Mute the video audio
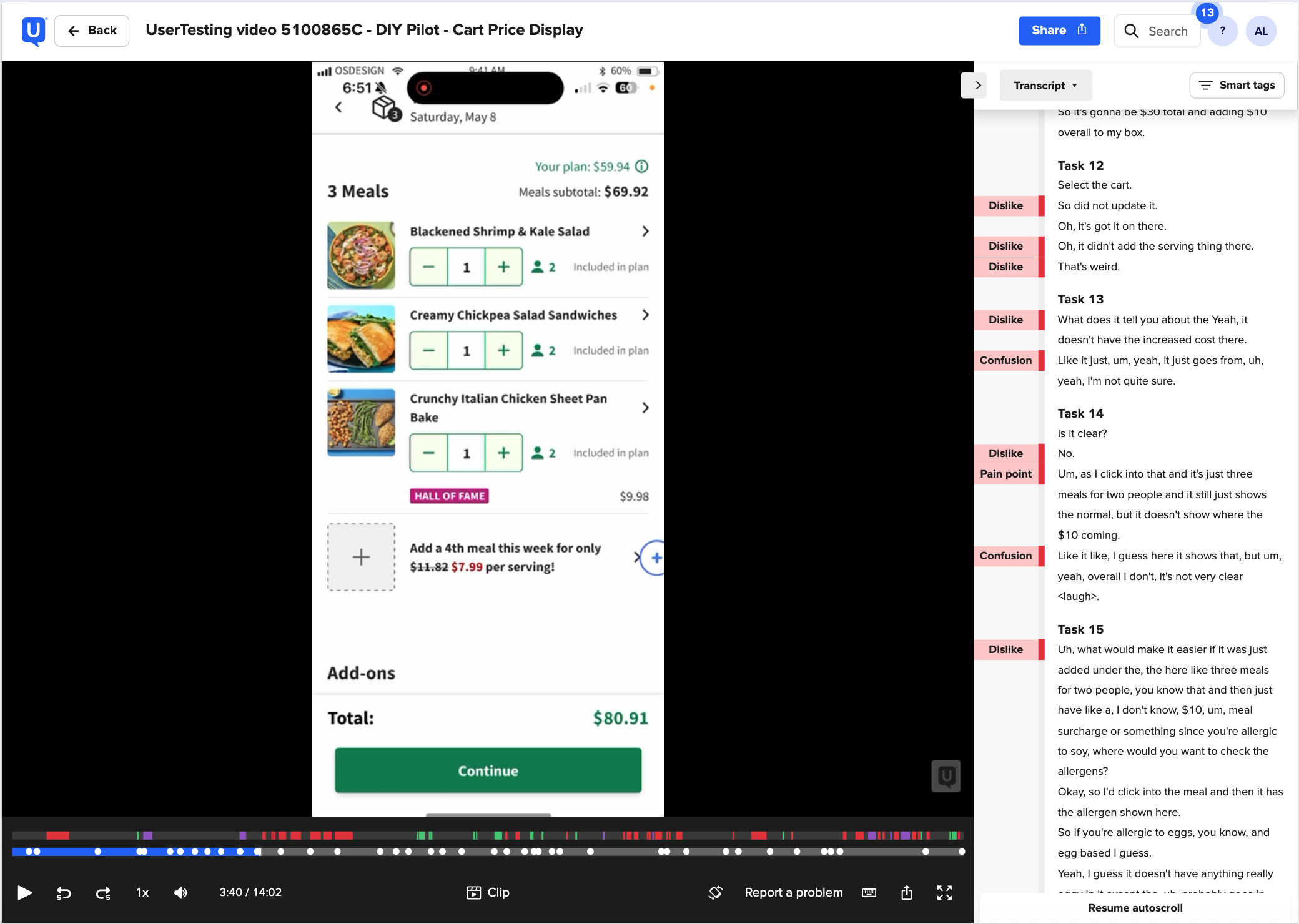The width and height of the screenshot is (1299, 924). click(x=180, y=892)
